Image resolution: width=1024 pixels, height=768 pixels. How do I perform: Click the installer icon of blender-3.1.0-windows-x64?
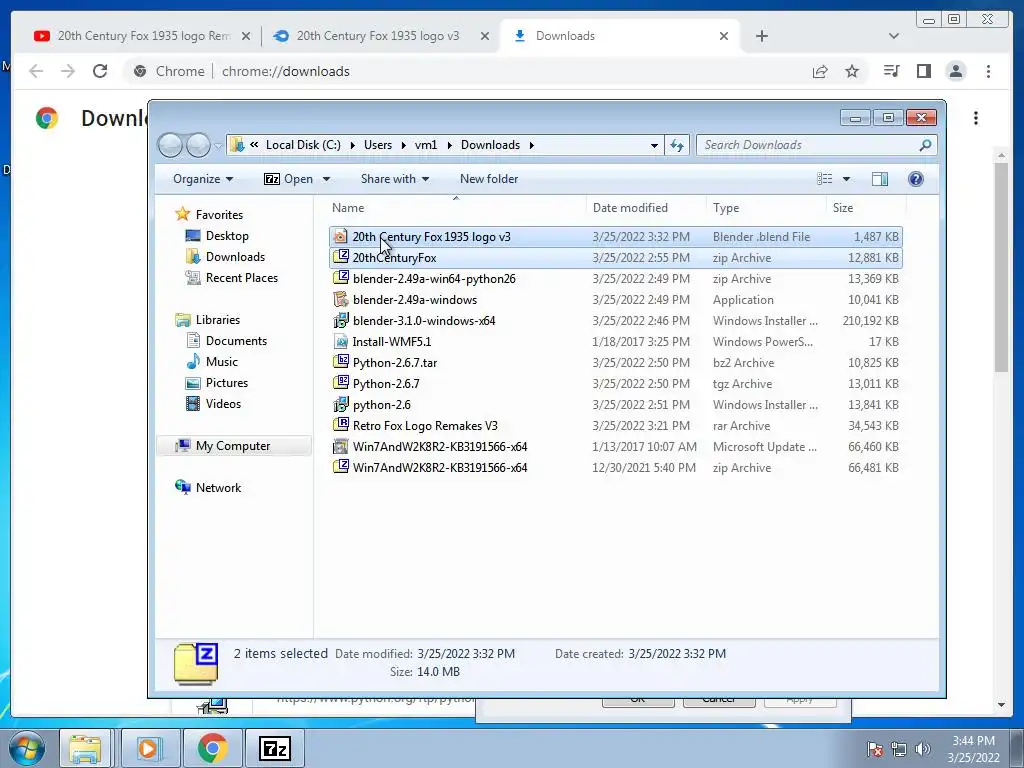pos(340,320)
